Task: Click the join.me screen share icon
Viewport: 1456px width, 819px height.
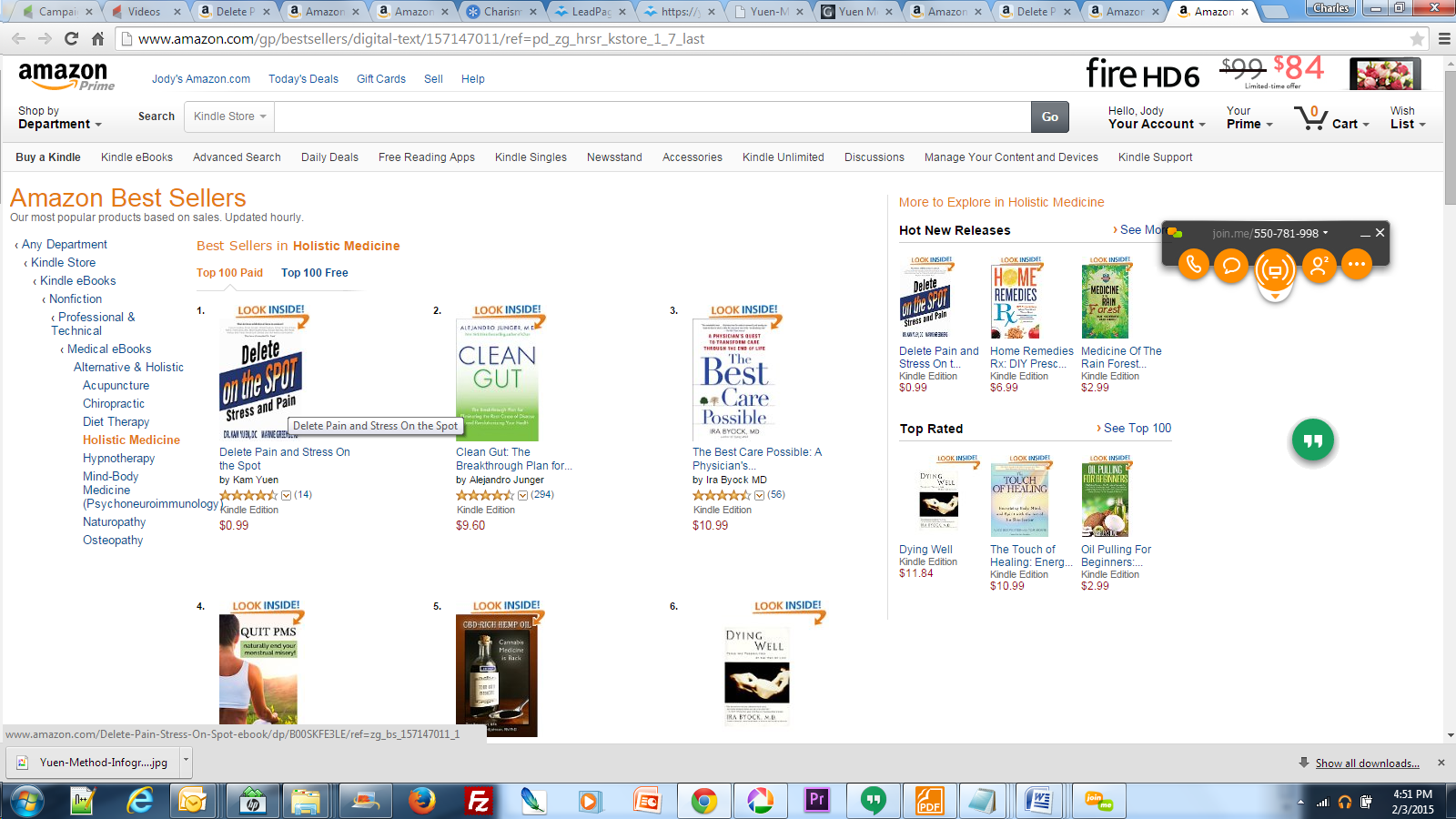Action: (x=1275, y=268)
